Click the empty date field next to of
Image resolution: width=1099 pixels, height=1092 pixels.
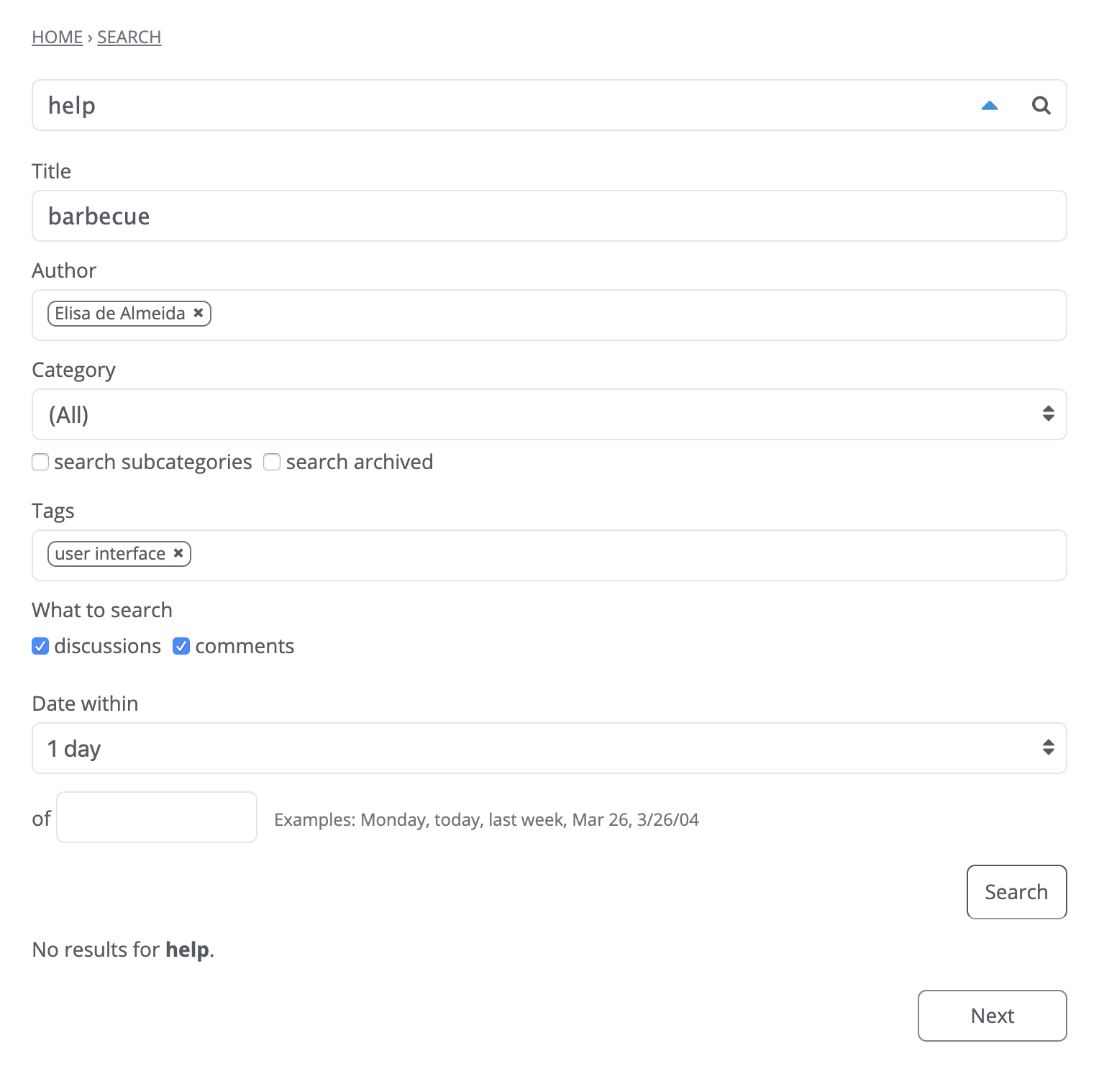tap(156, 818)
